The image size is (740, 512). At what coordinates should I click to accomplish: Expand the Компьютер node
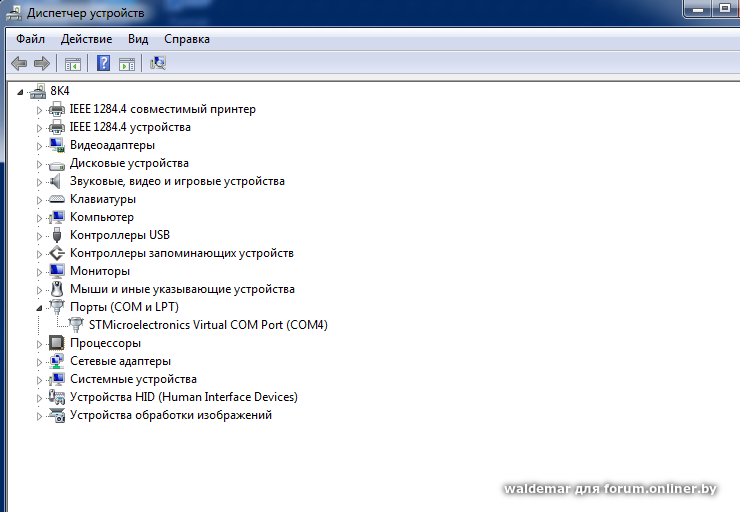[x=39, y=218]
